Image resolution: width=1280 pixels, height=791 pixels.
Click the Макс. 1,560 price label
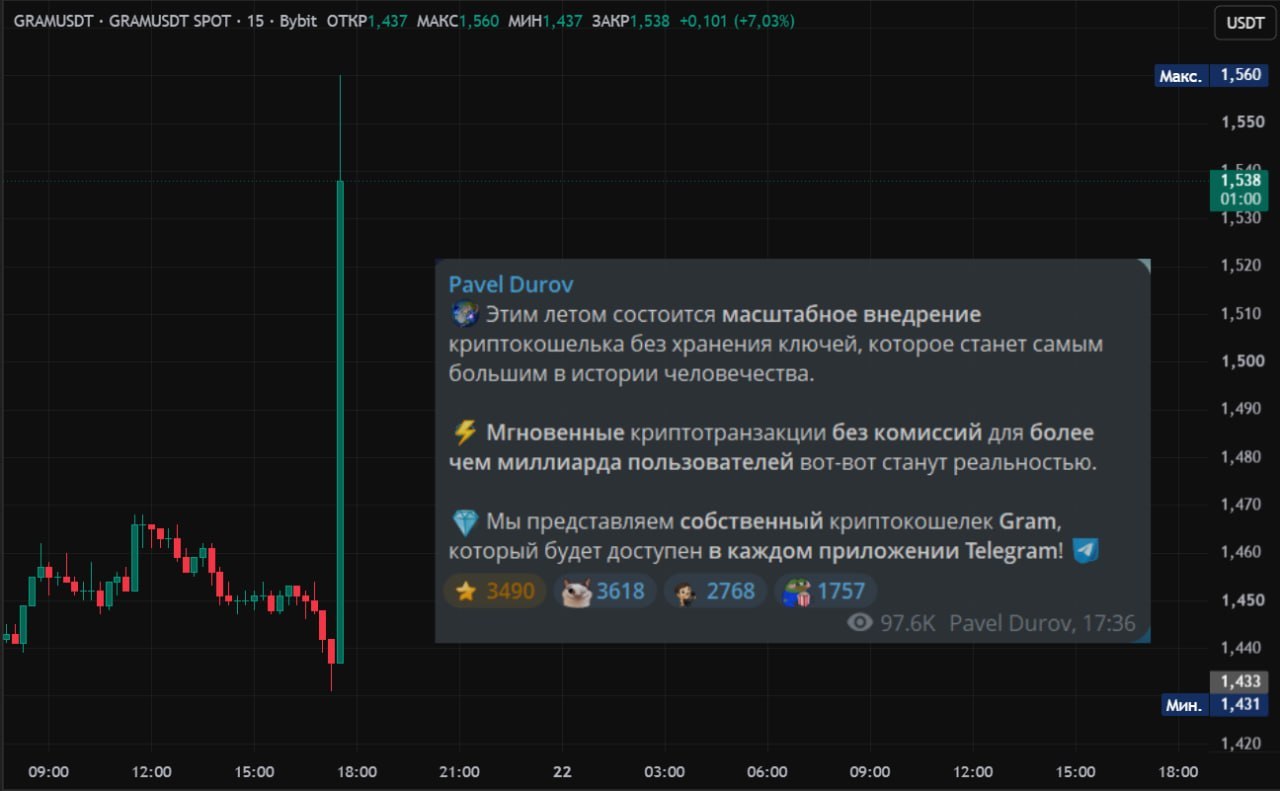coord(1212,75)
